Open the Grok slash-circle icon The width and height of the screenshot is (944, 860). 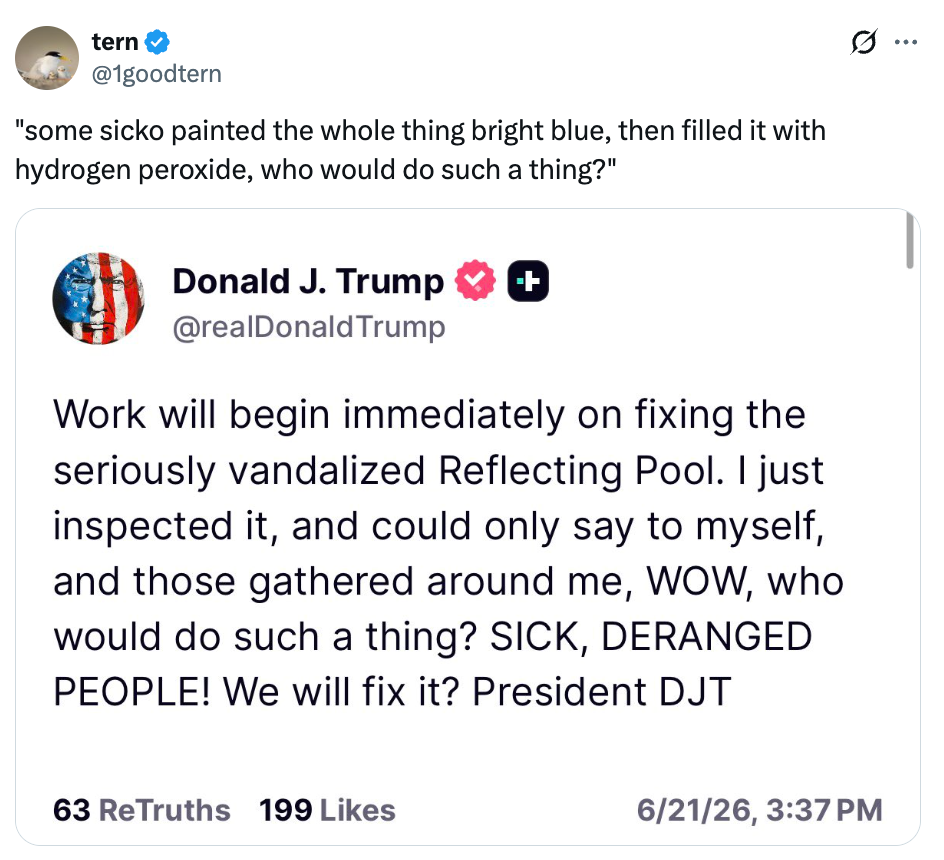864,42
